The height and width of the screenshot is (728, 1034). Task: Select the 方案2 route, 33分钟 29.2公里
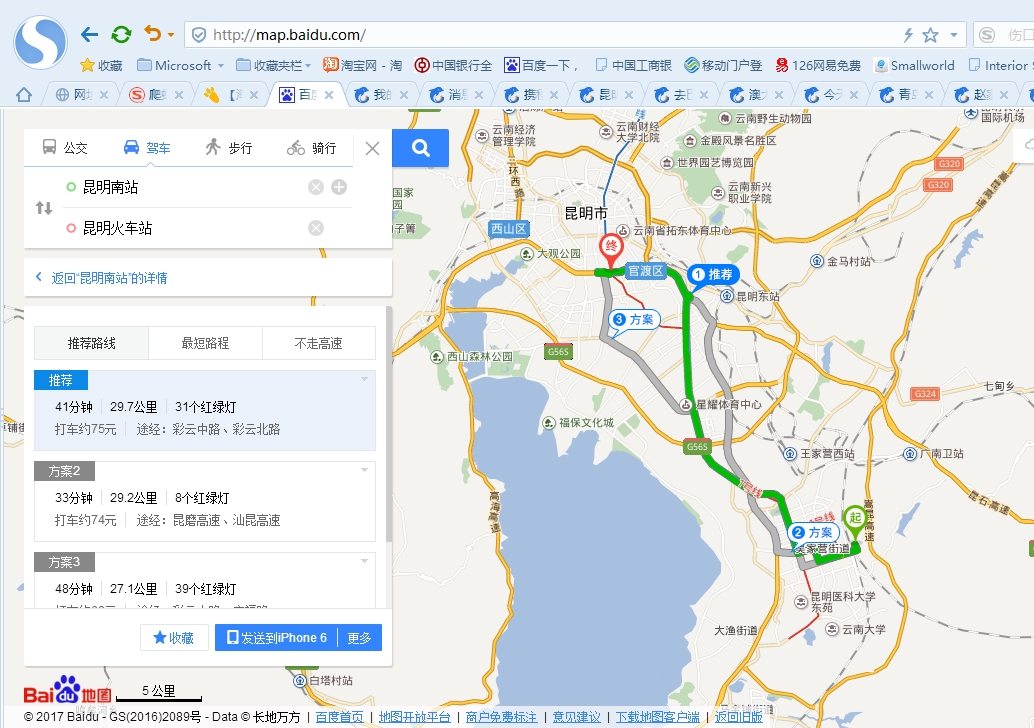coord(205,501)
